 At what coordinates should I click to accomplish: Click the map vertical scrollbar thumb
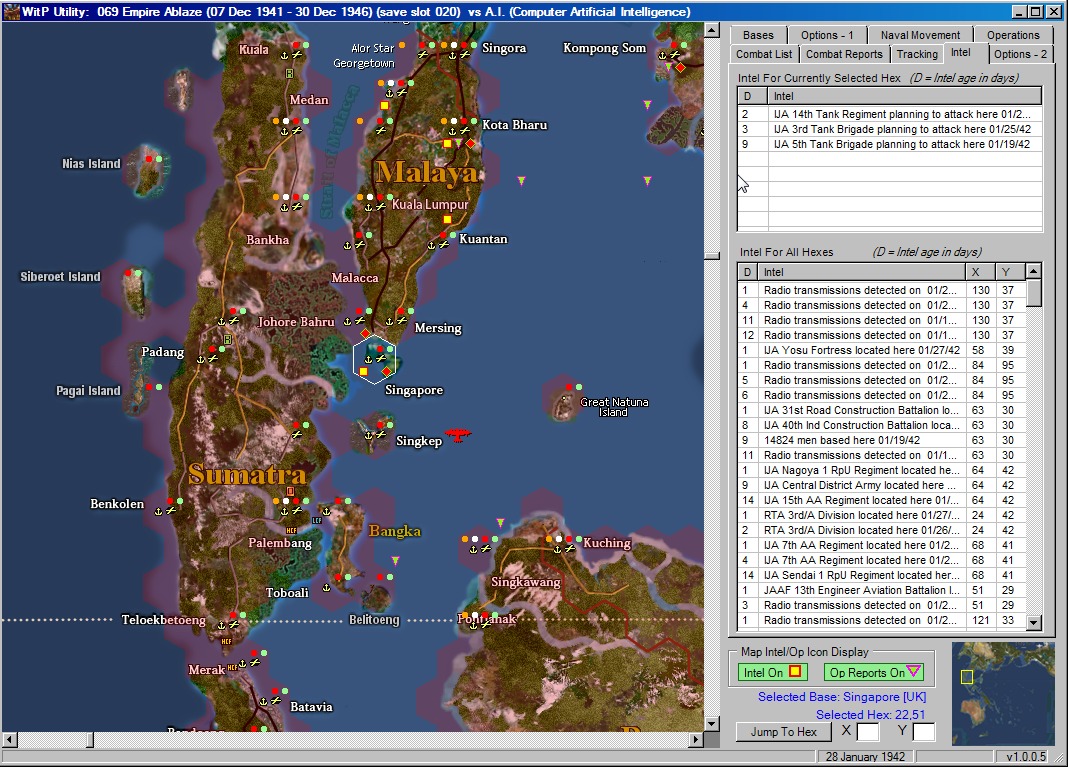[712, 256]
